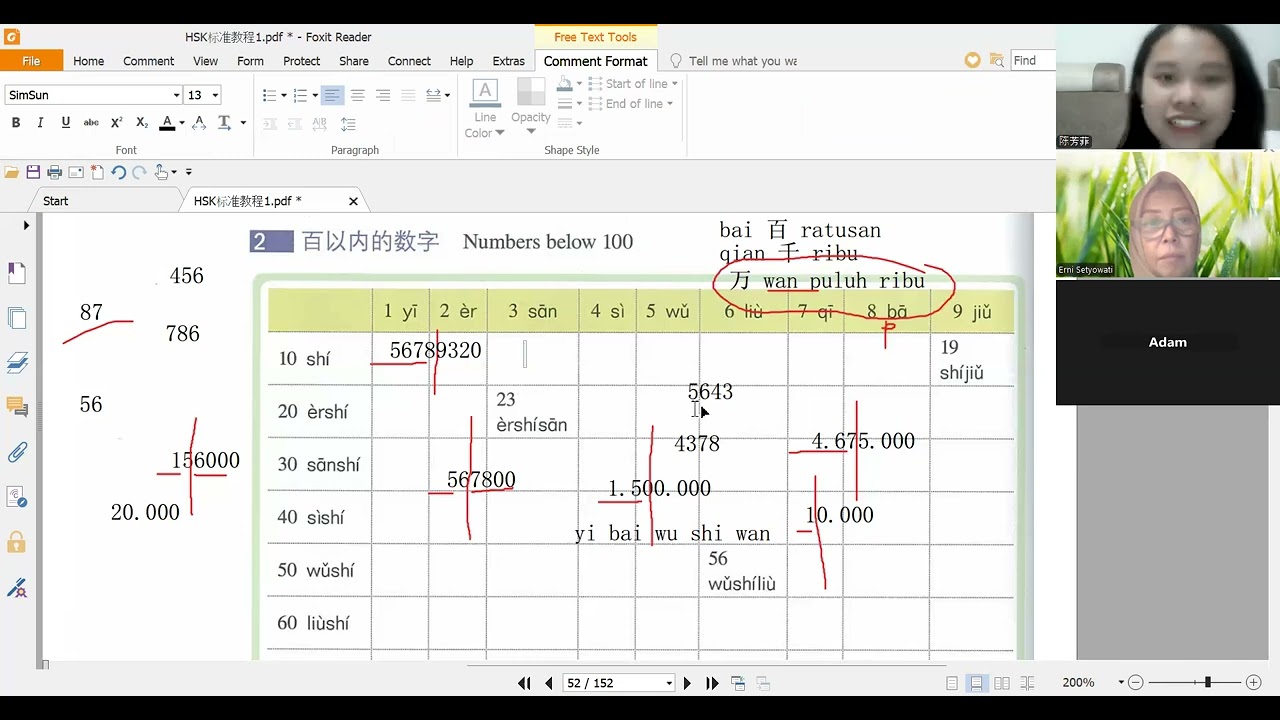The height and width of the screenshot is (720, 1280).
Task: Click the character spacing icon
Action: click(199, 123)
